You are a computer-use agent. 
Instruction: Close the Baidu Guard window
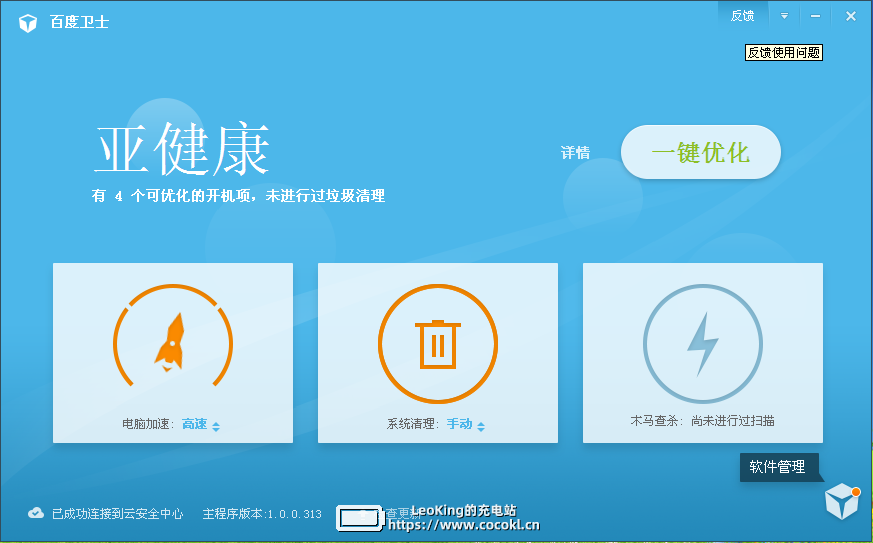pos(850,16)
